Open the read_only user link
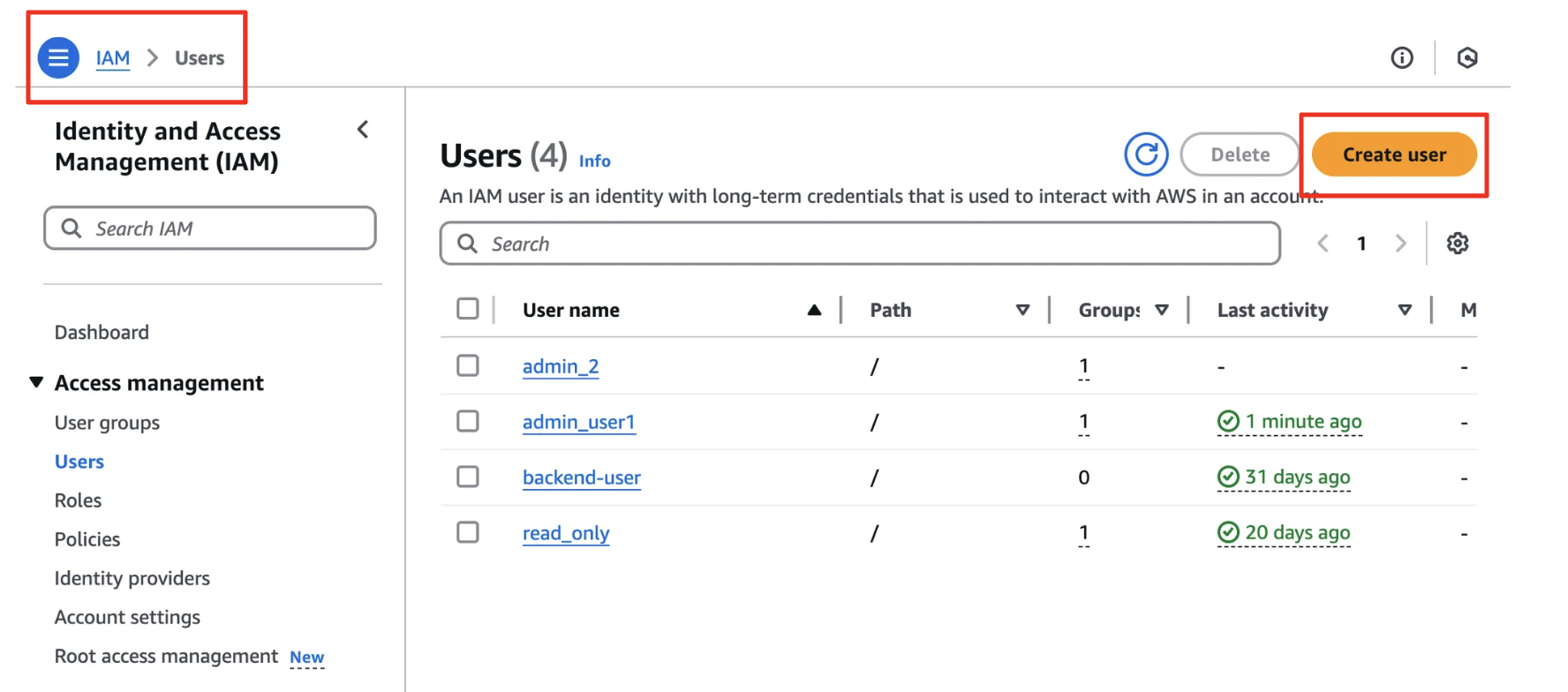The height and width of the screenshot is (692, 1568). pos(566,533)
